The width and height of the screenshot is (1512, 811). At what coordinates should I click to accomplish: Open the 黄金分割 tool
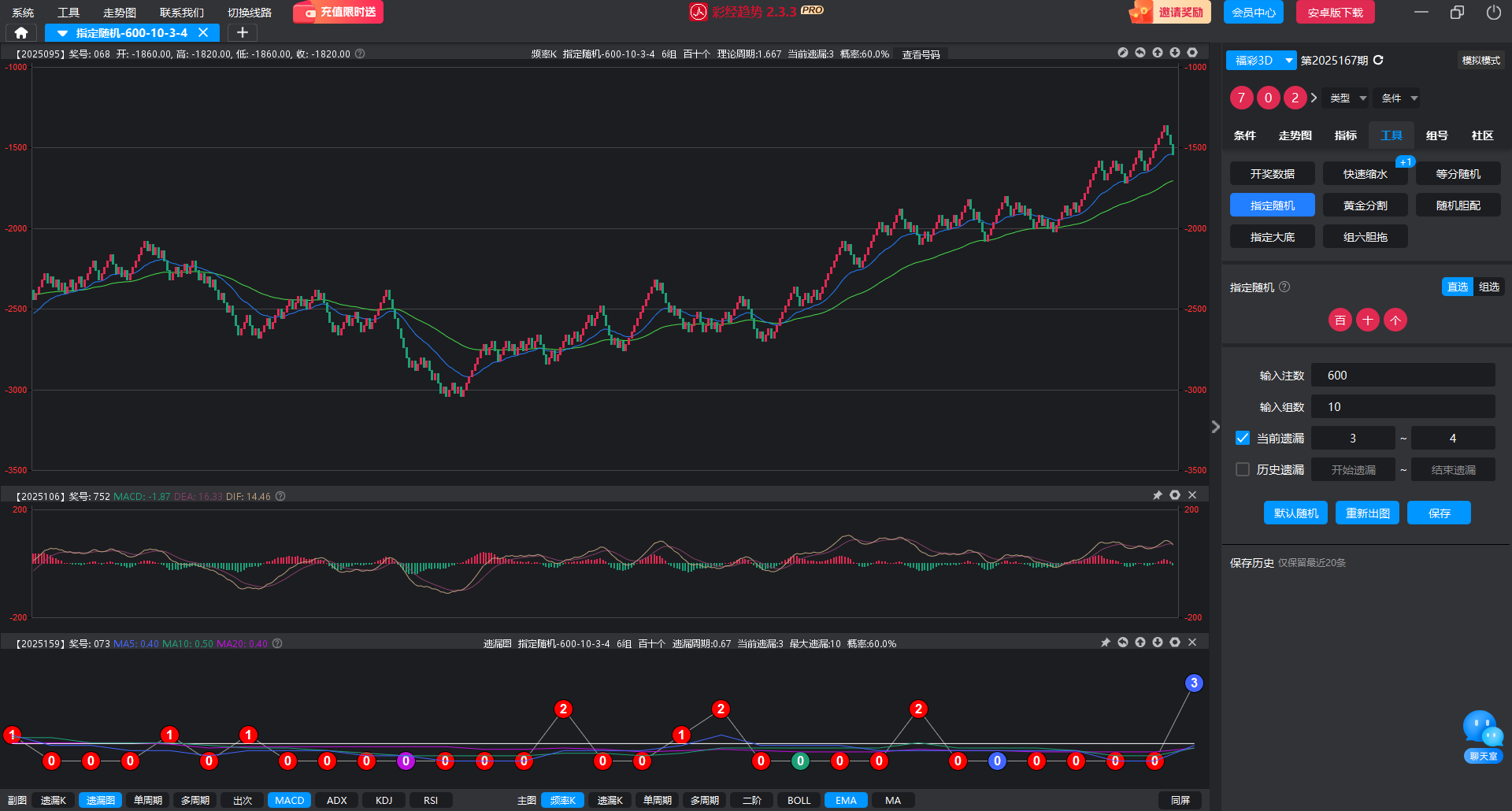[1366, 205]
